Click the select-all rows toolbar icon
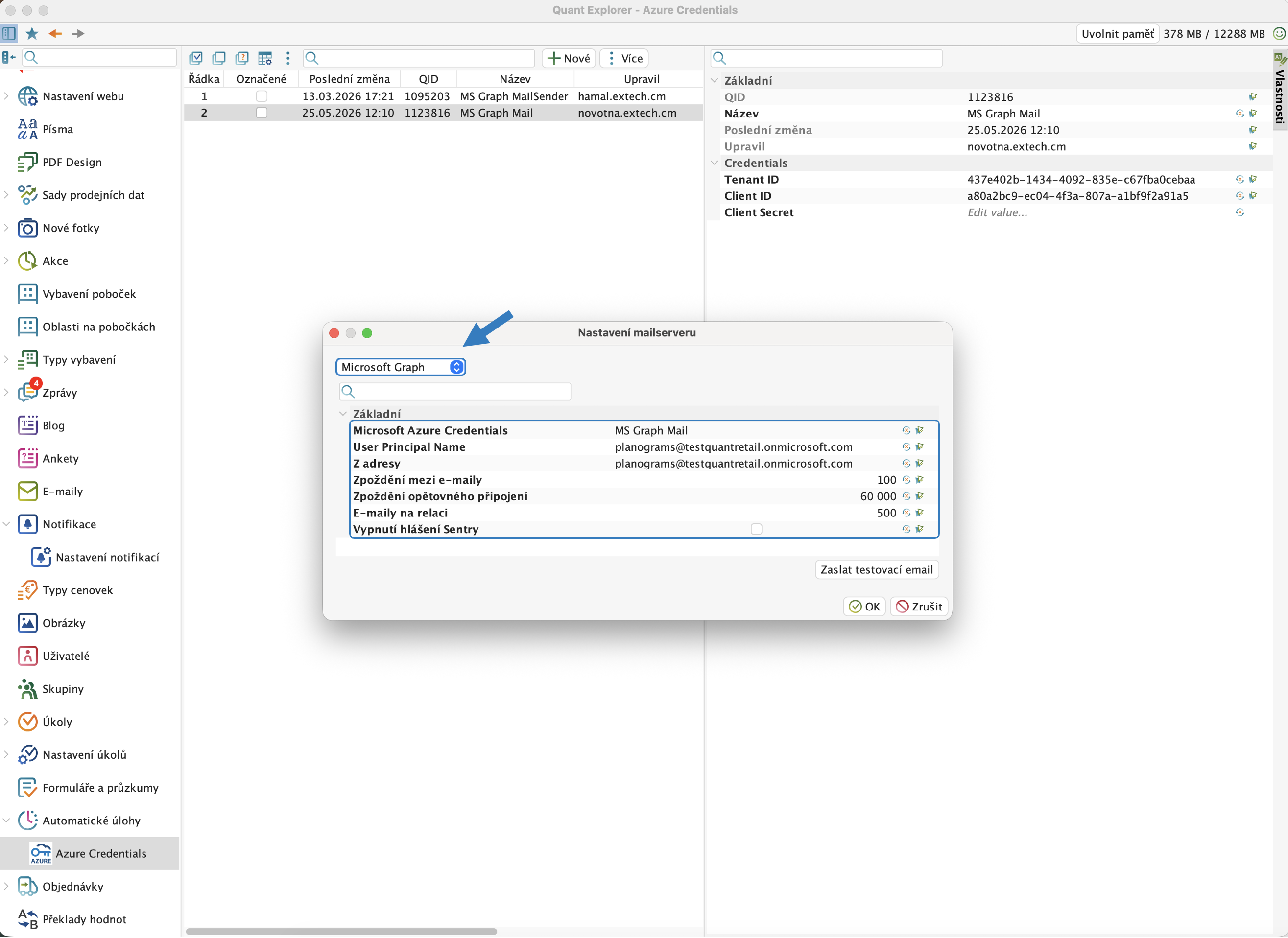Screen dimensions: 1288x938 click(x=196, y=58)
